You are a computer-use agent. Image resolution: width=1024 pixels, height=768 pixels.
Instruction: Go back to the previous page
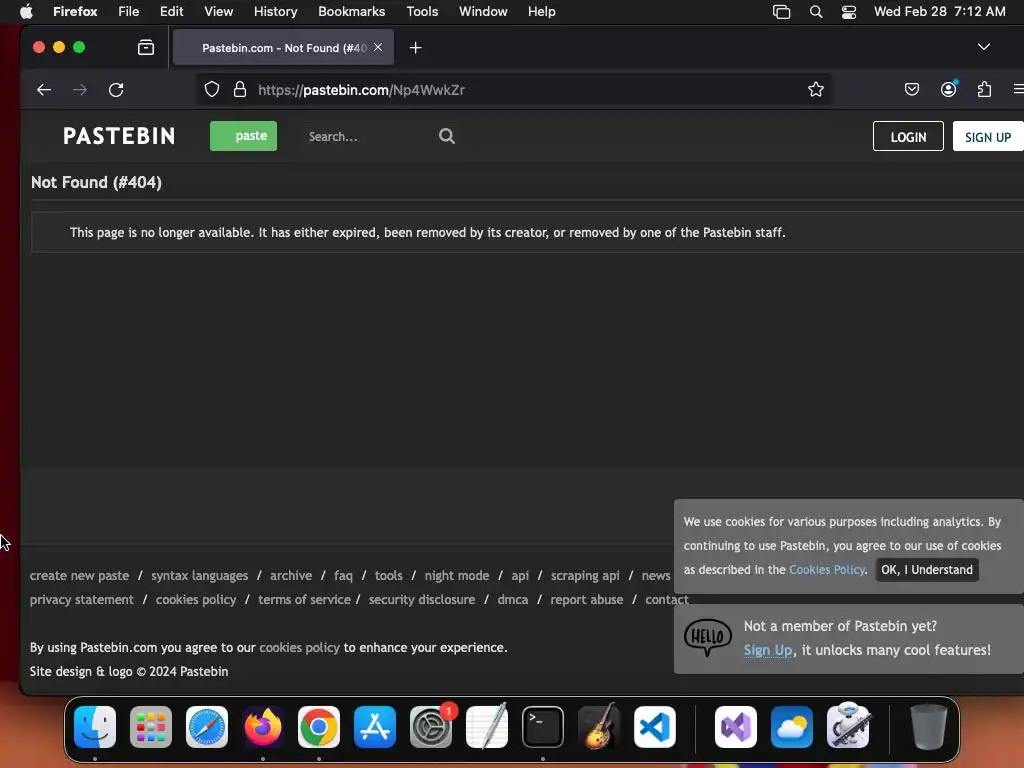pos(44,89)
